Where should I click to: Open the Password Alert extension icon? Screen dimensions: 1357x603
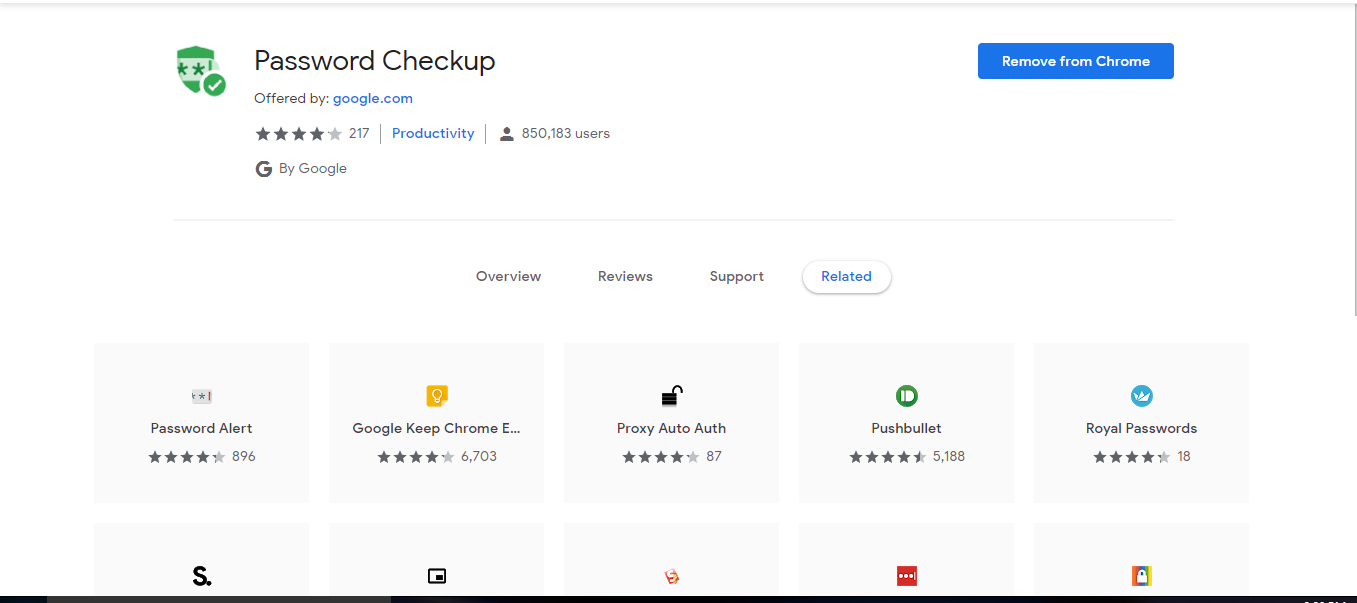(x=202, y=396)
